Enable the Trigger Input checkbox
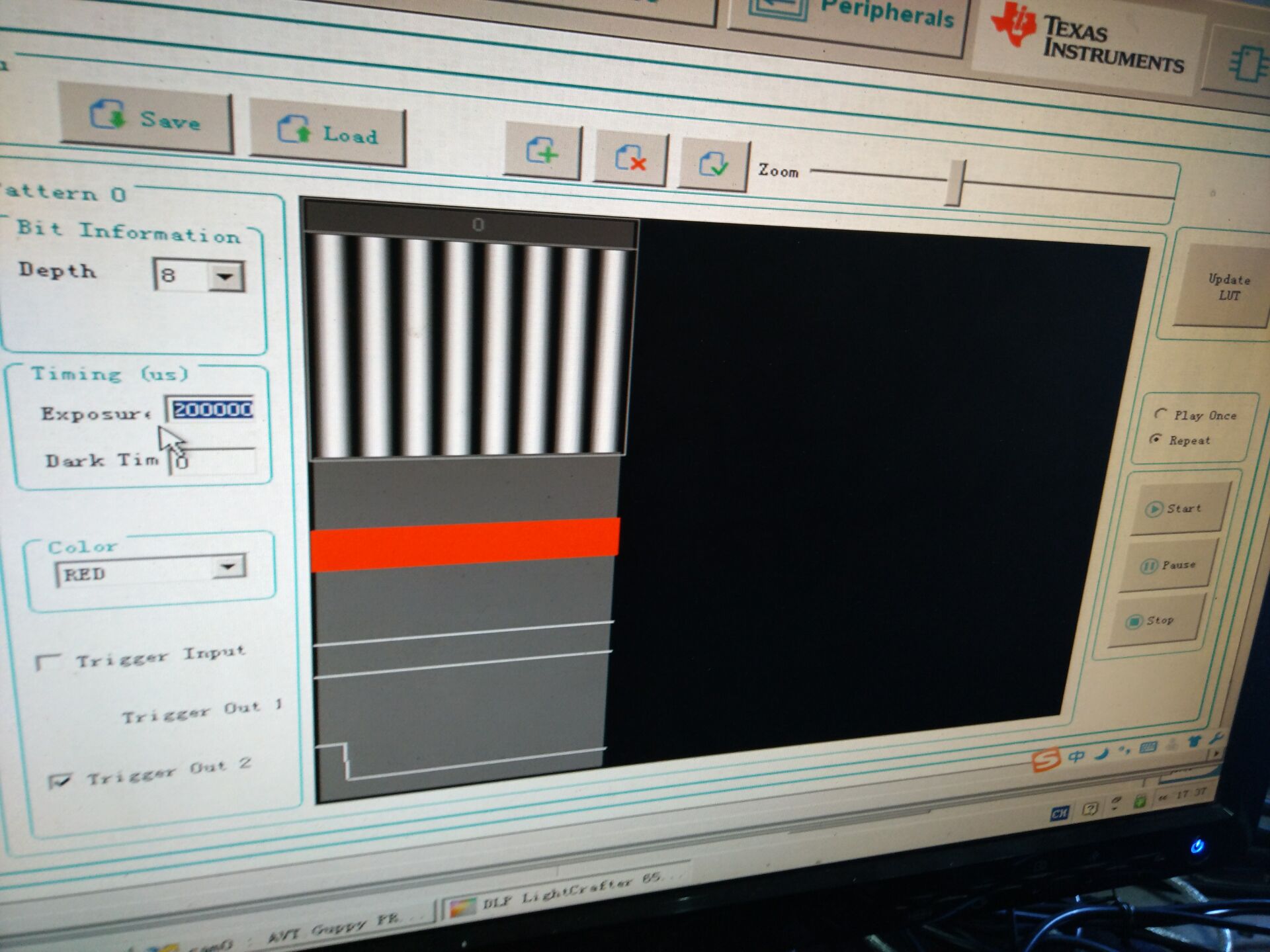Viewport: 1270px width, 952px height. click(48, 662)
